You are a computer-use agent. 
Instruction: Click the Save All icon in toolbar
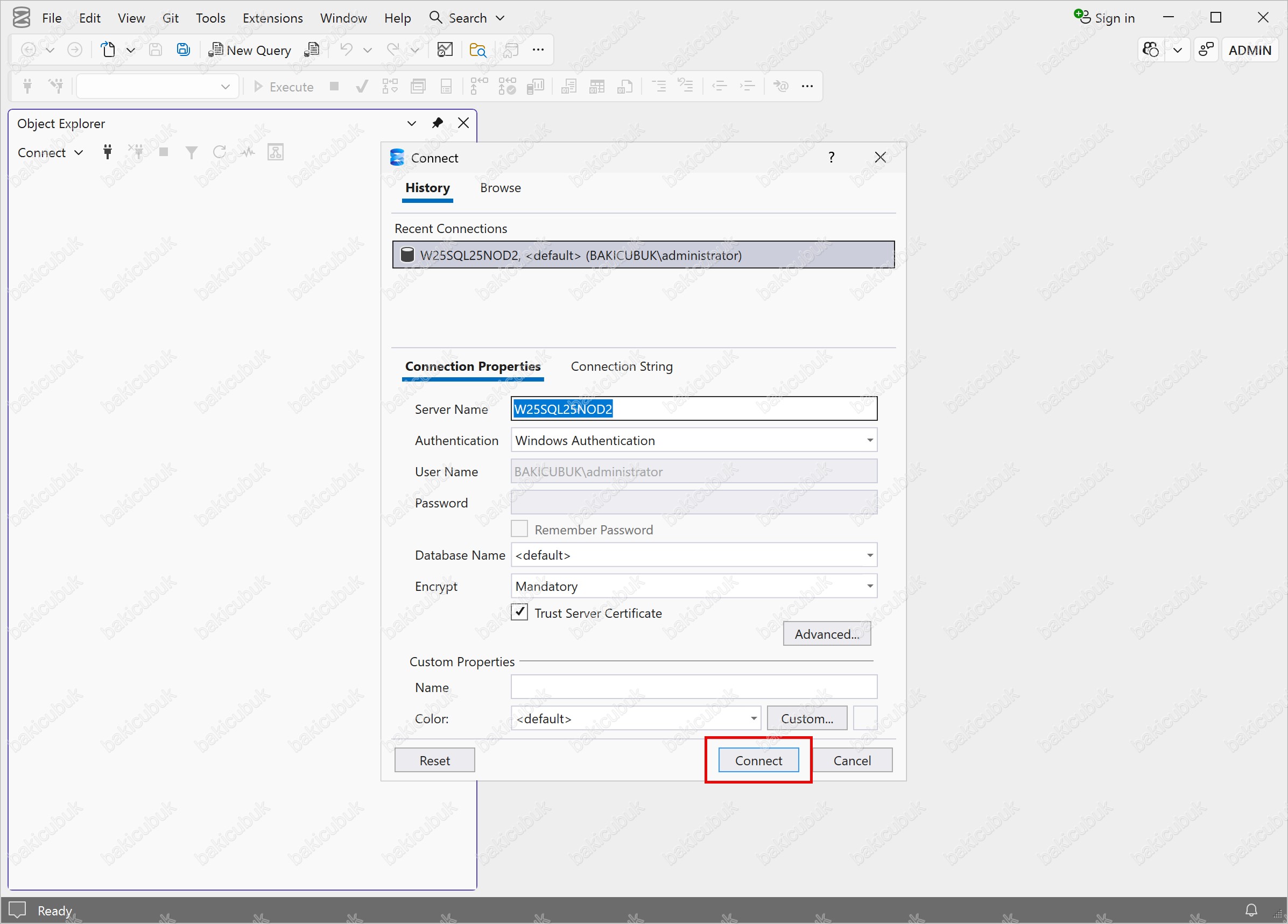tap(183, 50)
